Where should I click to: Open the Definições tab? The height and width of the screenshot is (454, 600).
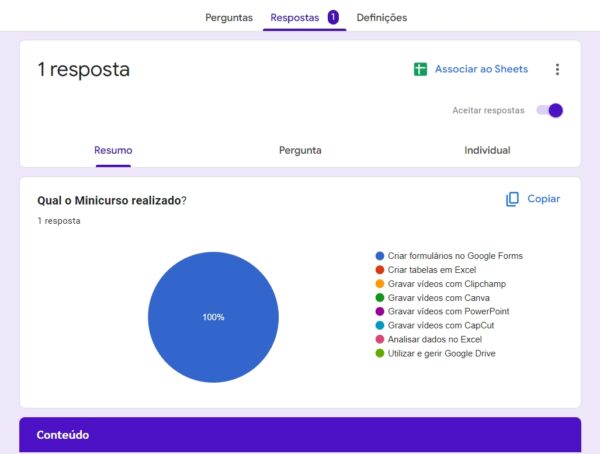(382, 18)
